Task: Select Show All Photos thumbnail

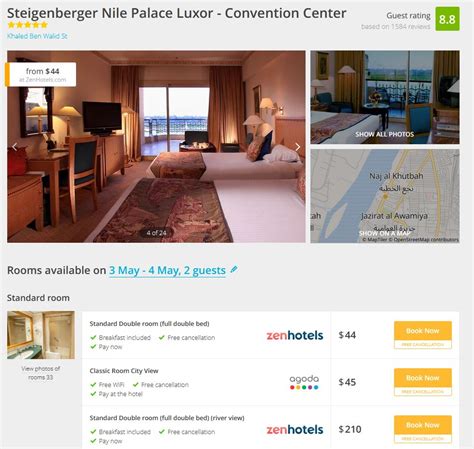Action: click(x=385, y=97)
